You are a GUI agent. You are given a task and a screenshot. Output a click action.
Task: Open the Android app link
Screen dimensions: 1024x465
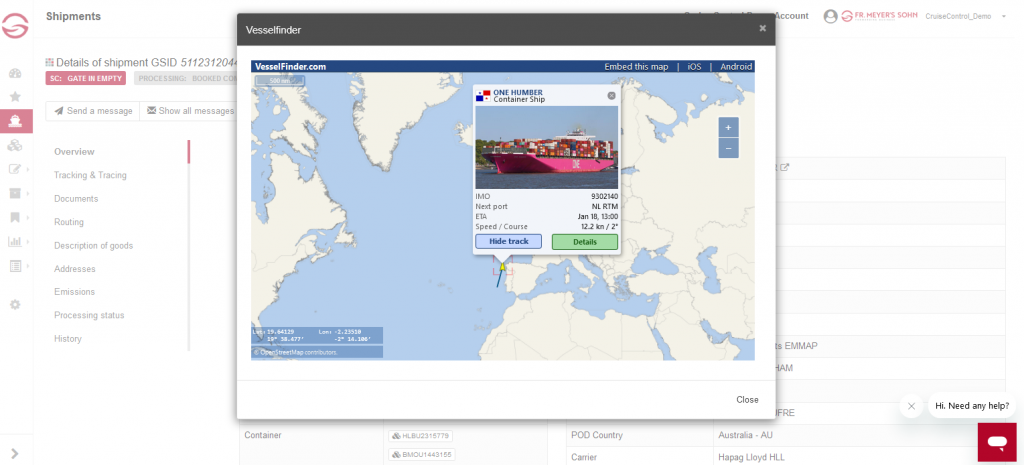click(736, 67)
